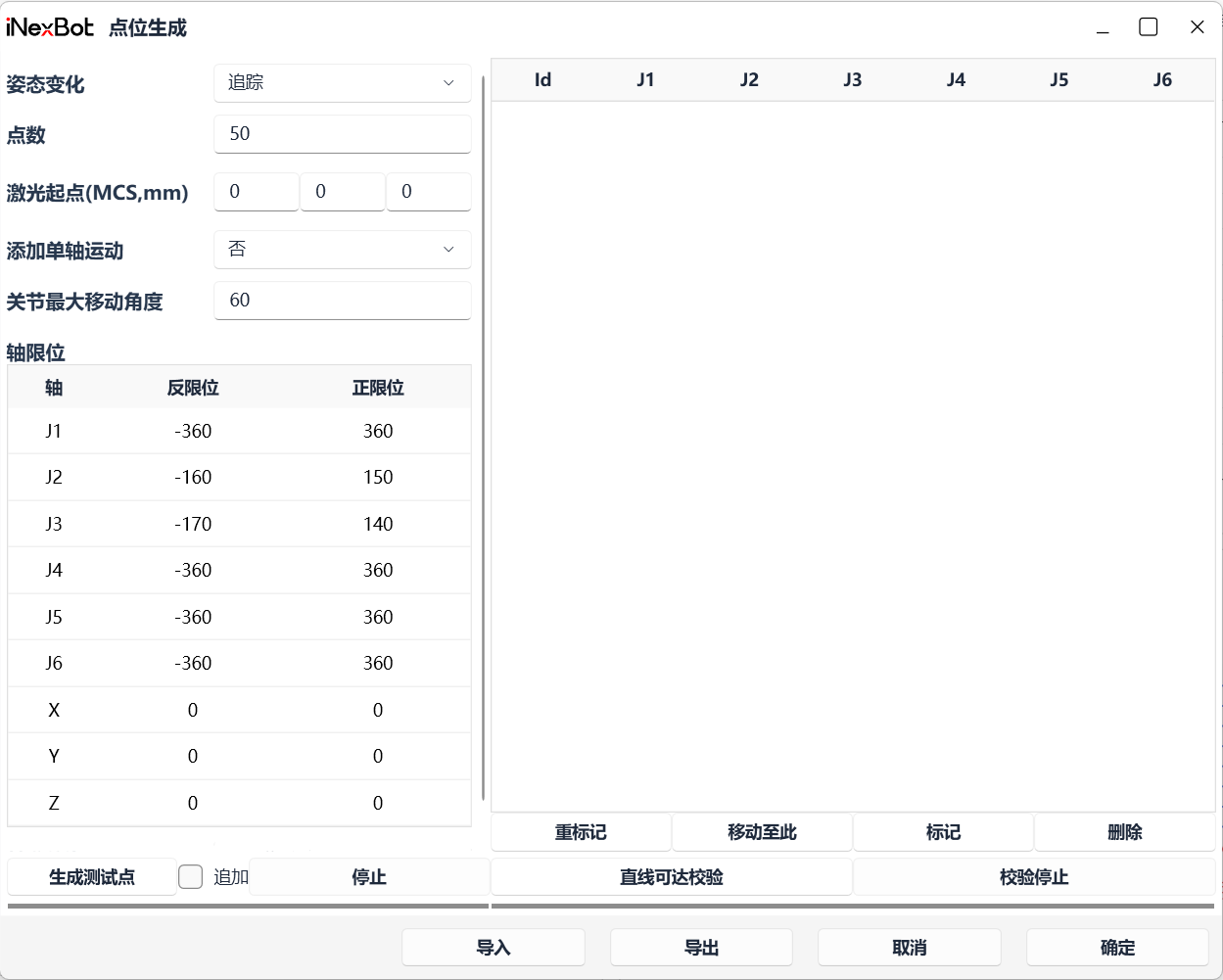Click the 轴 column header
Viewport: 1223px width, 980px height.
coord(54,388)
